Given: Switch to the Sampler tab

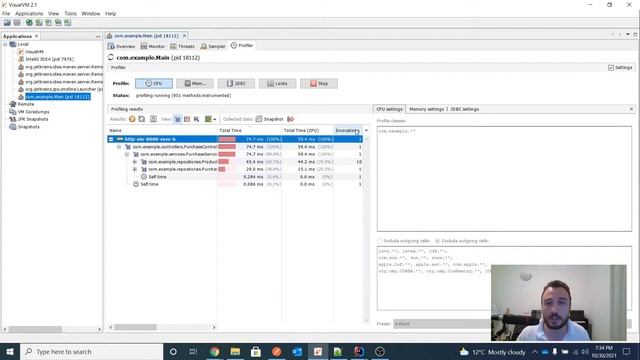Looking at the screenshot, I should (x=213, y=46).
